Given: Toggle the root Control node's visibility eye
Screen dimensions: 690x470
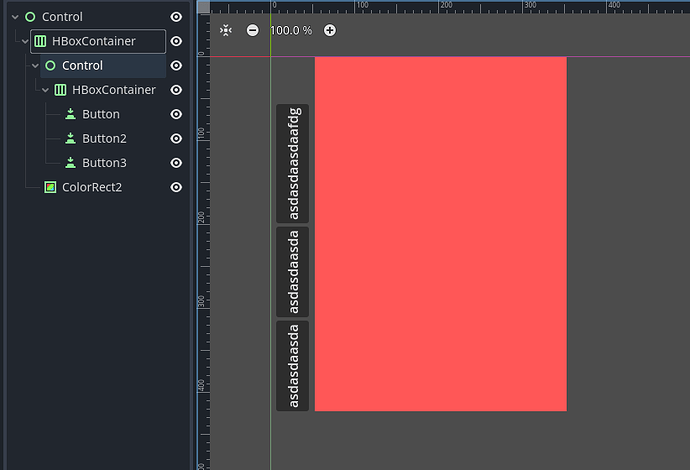Looking at the screenshot, I should coord(176,17).
